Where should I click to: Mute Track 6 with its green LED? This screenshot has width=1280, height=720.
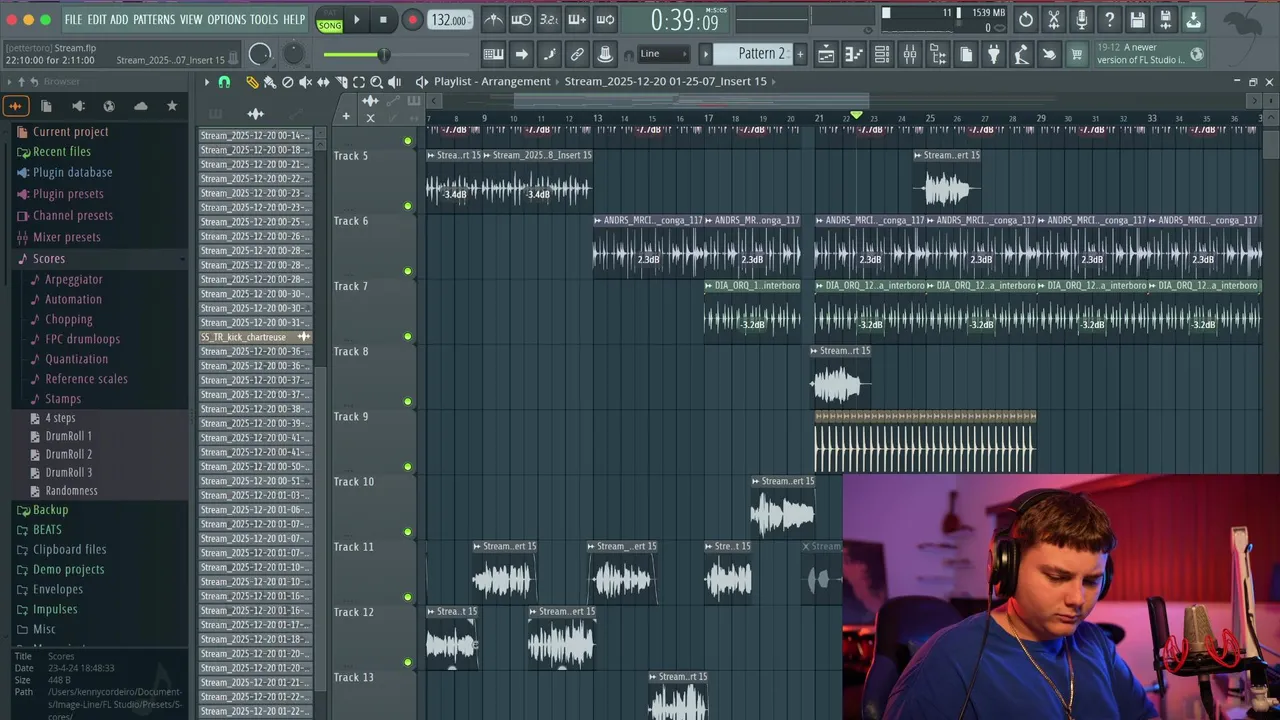(407, 271)
